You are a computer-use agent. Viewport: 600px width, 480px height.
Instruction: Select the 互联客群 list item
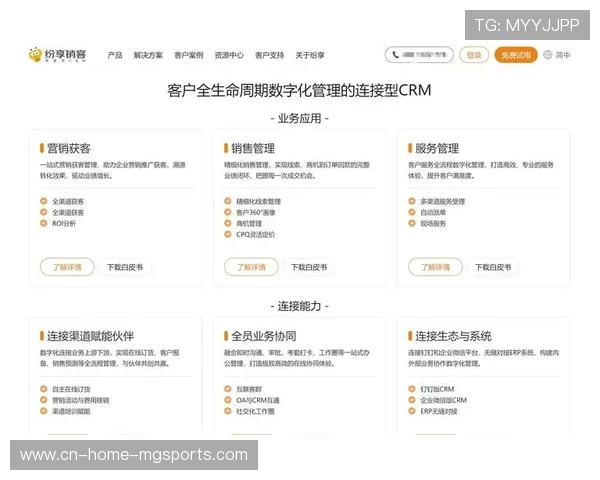(249, 389)
